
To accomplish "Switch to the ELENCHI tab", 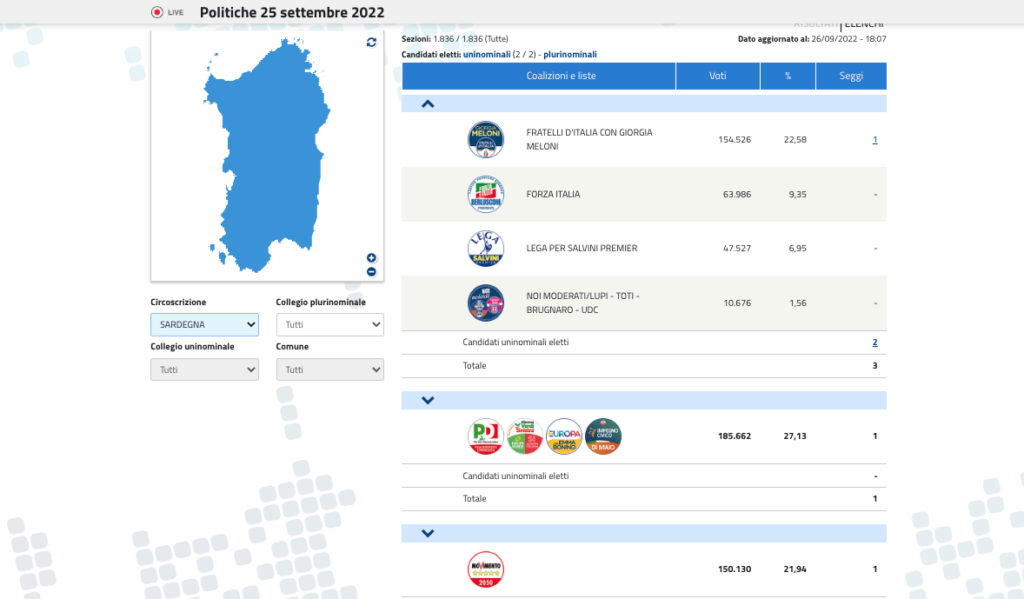I will click(x=864, y=24).
